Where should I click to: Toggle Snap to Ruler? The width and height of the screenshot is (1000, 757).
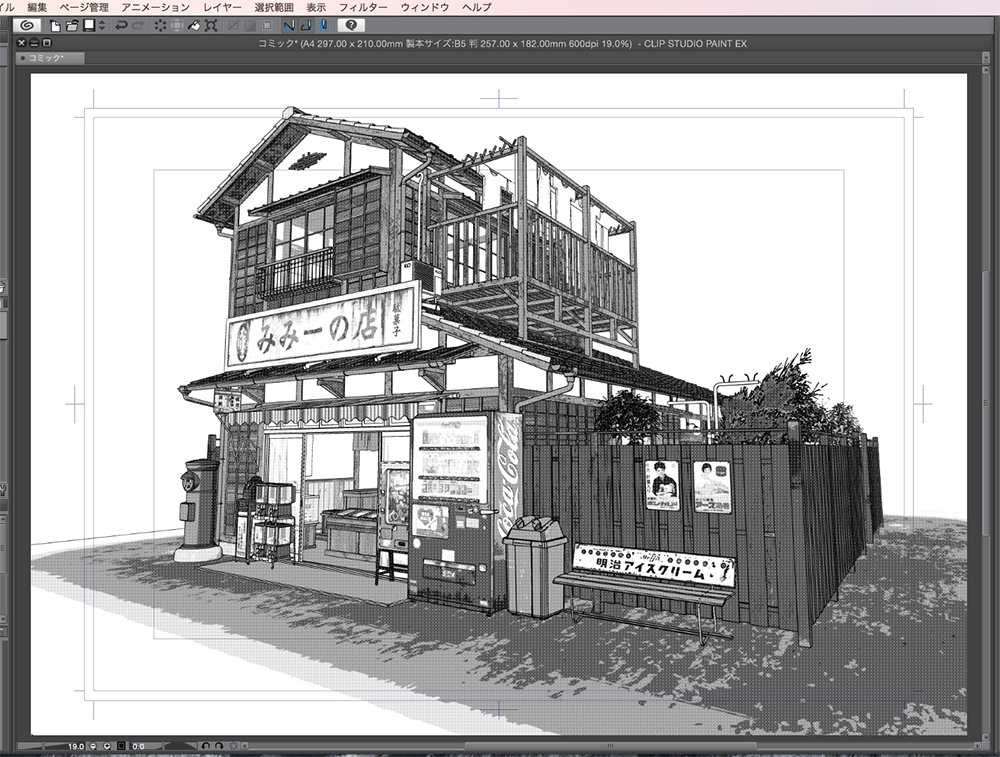pos(289,26)
